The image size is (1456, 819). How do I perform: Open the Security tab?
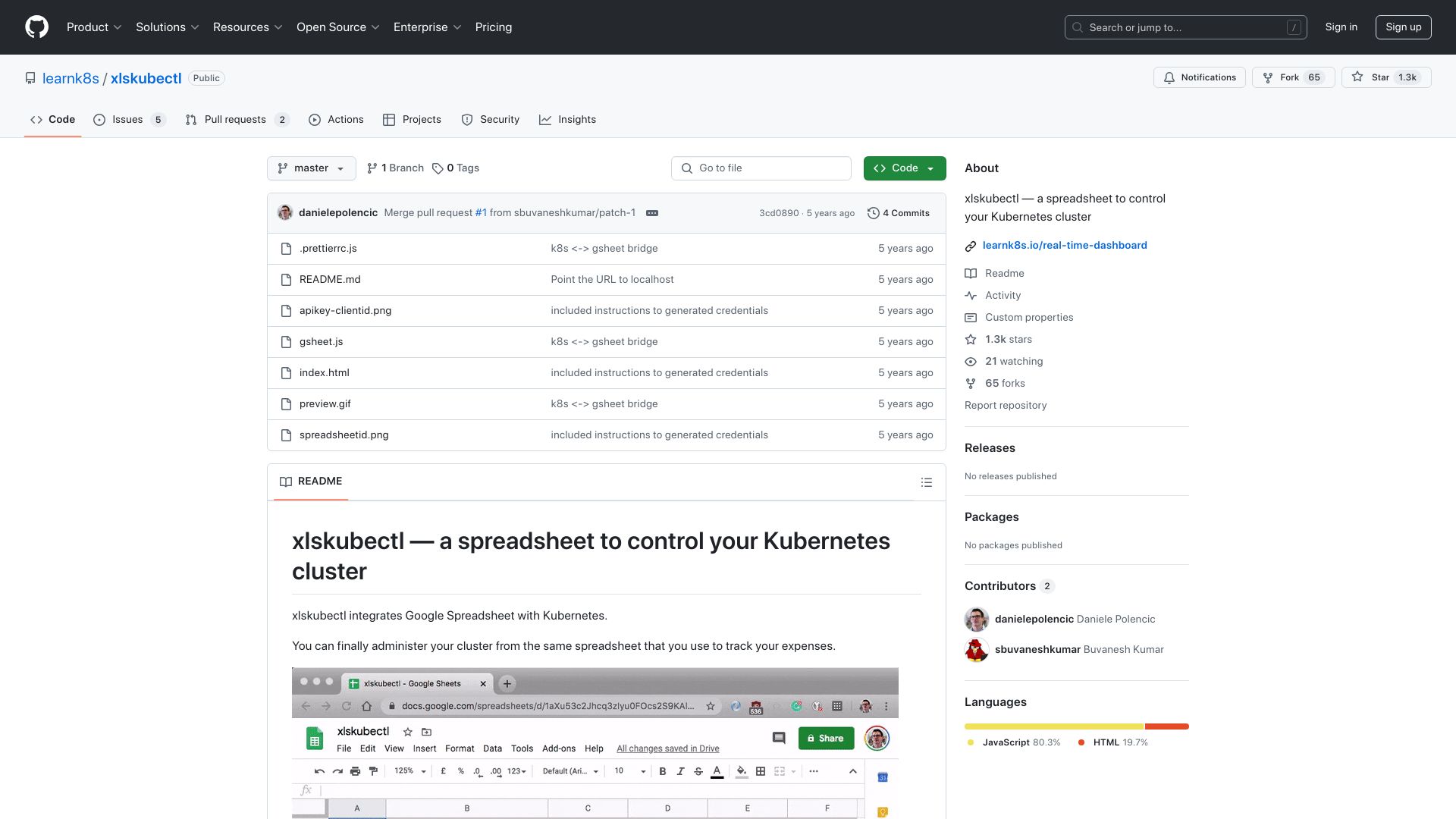(x=491, y=120)
